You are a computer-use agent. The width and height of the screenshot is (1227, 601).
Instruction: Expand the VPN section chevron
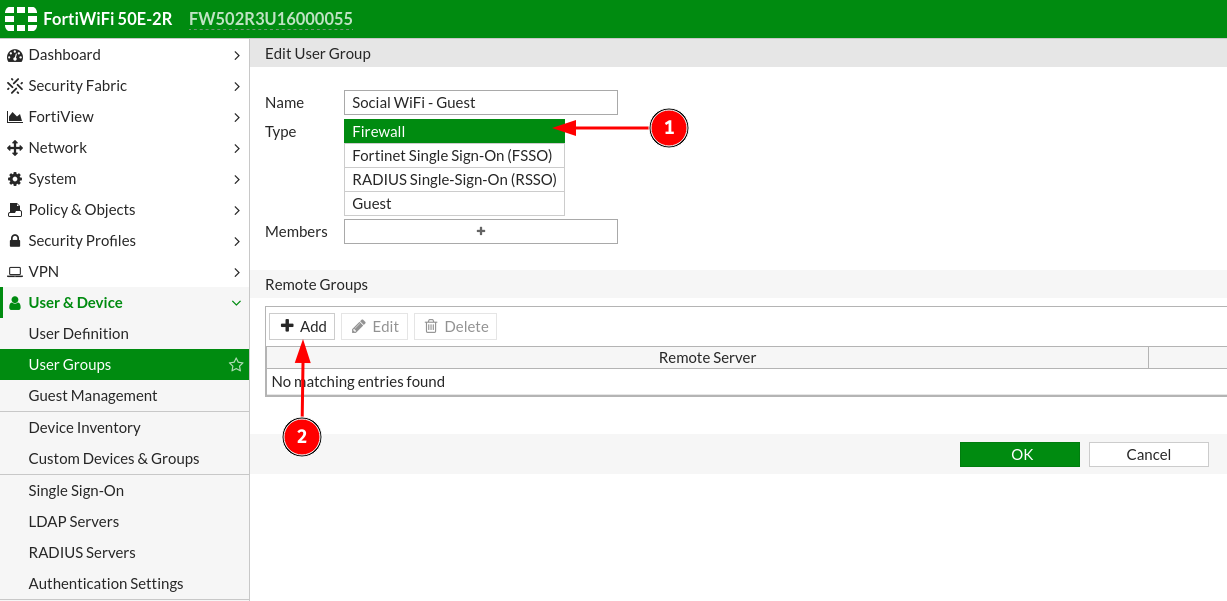(x=236, y=272)
